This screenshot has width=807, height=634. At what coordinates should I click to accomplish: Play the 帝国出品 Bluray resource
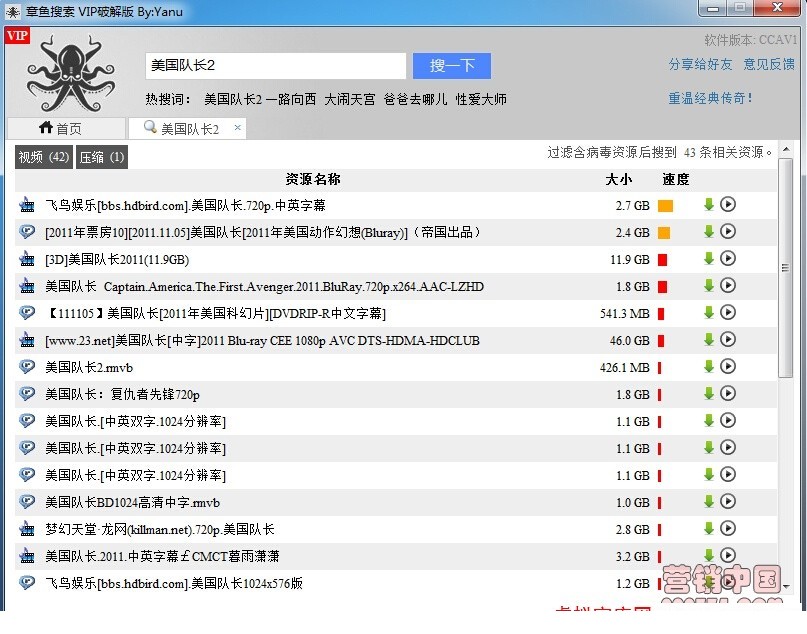pyautogui.click(x=728, y=232)
